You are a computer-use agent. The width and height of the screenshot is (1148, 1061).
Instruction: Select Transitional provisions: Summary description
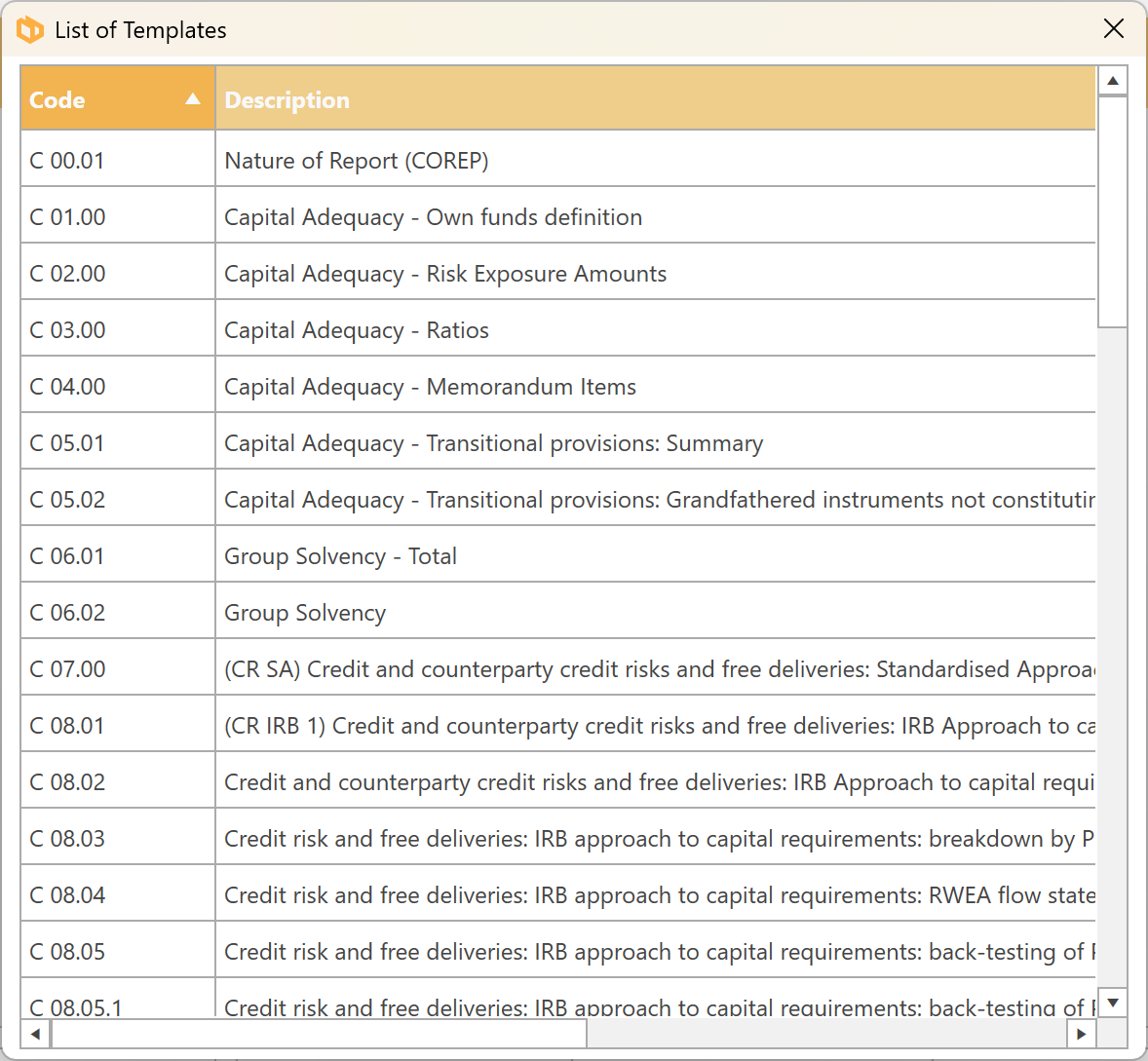pos(656,442)
